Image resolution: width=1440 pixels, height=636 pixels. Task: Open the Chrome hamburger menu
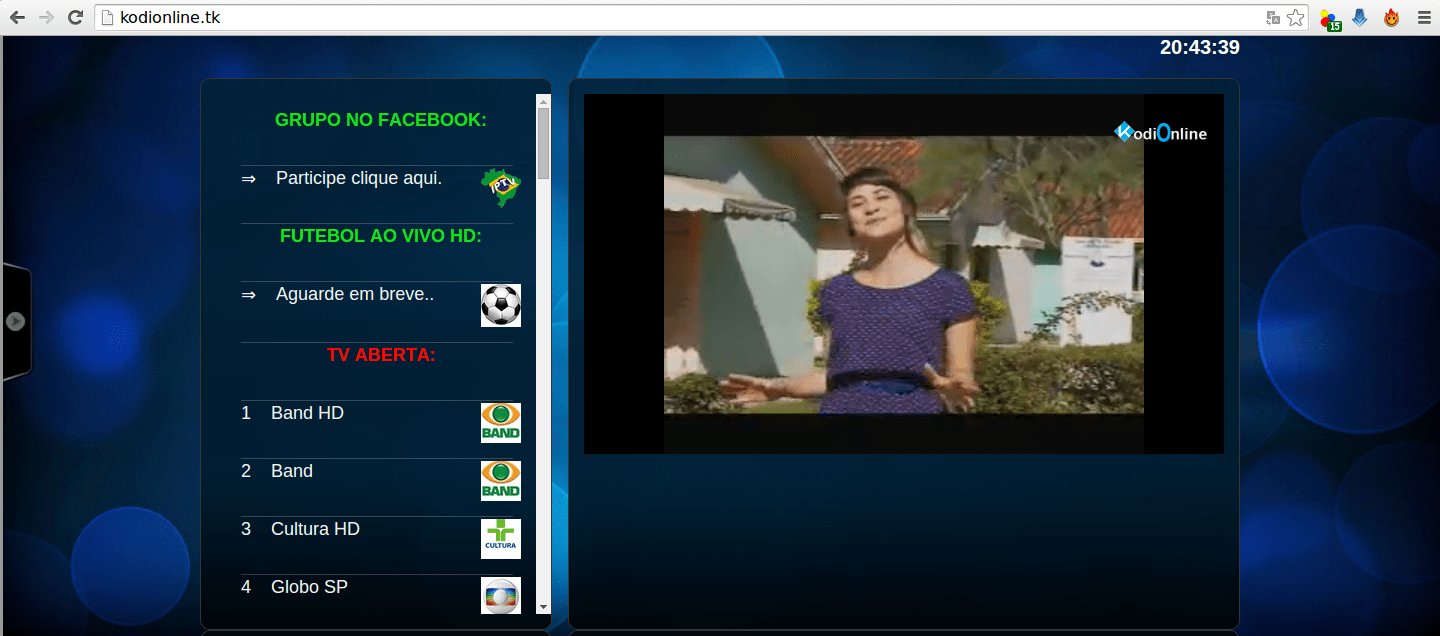(x=1423, y=17)
